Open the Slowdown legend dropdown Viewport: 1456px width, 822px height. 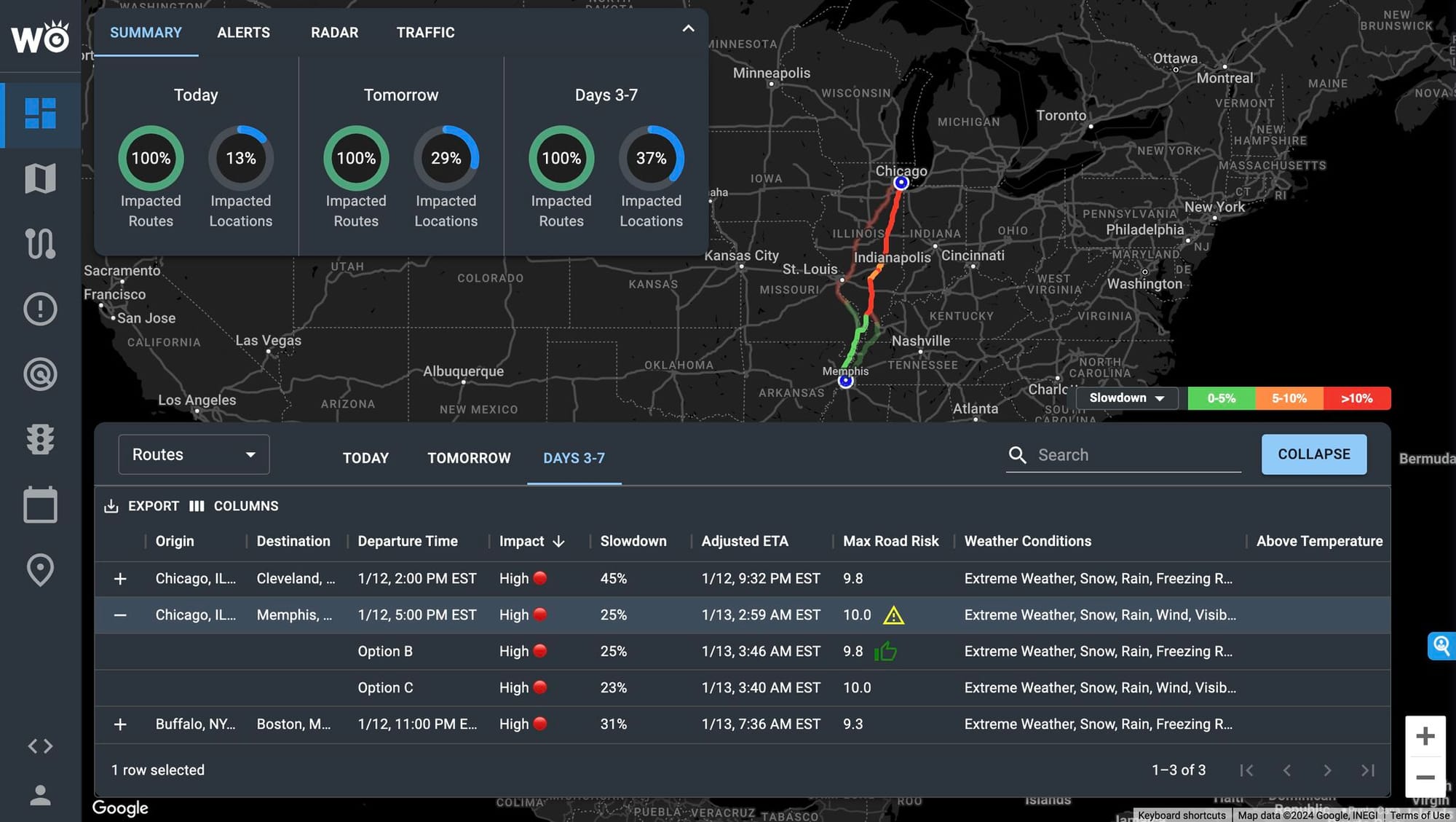(x=1126, y=398)
